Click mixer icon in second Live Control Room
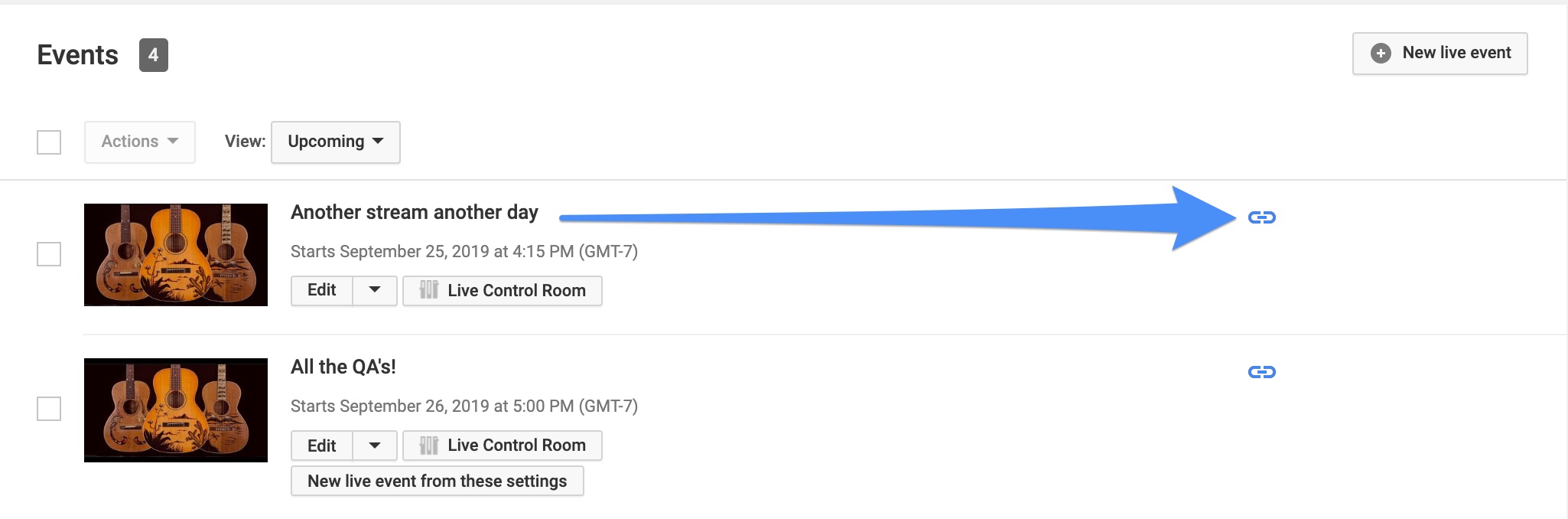 pyautogui.click(x=429, y=445)
